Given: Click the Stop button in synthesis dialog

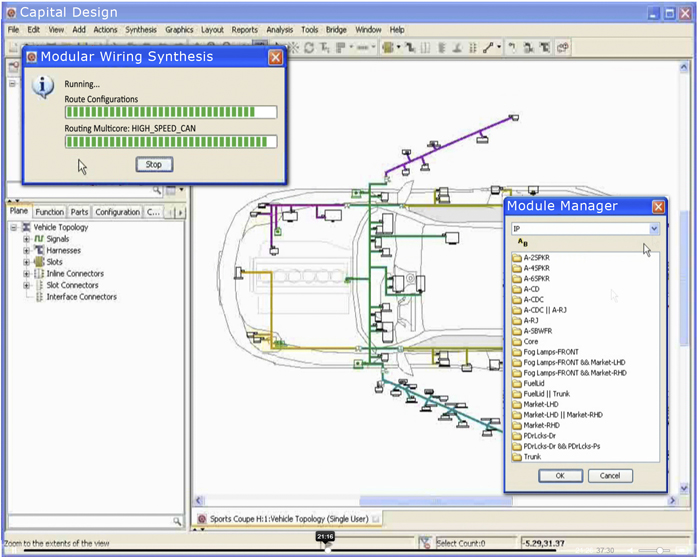Looking at the screenshot, I should click(154, 164).
